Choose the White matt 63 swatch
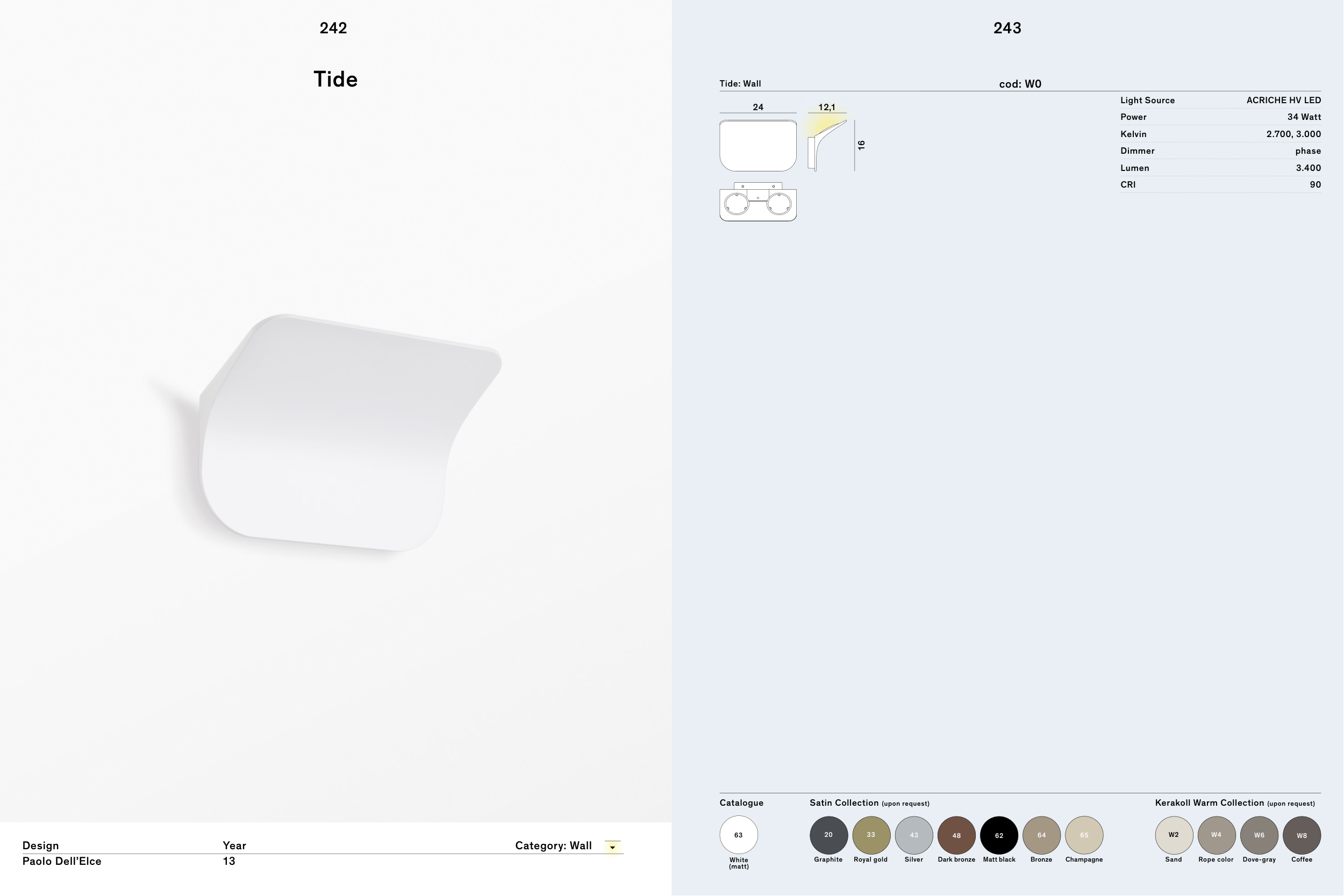 coord(738,835)
